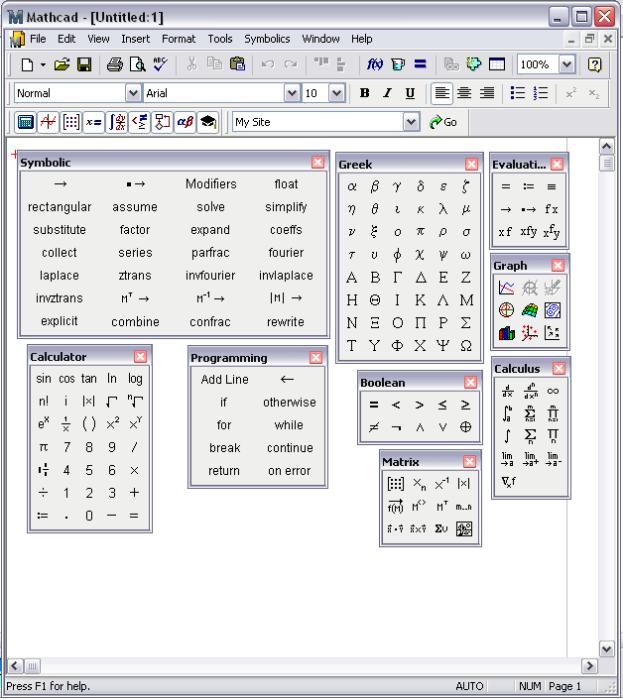Click simplify in Symbolic palette
This screenshot has width=623, height=699.
(286, 207)
